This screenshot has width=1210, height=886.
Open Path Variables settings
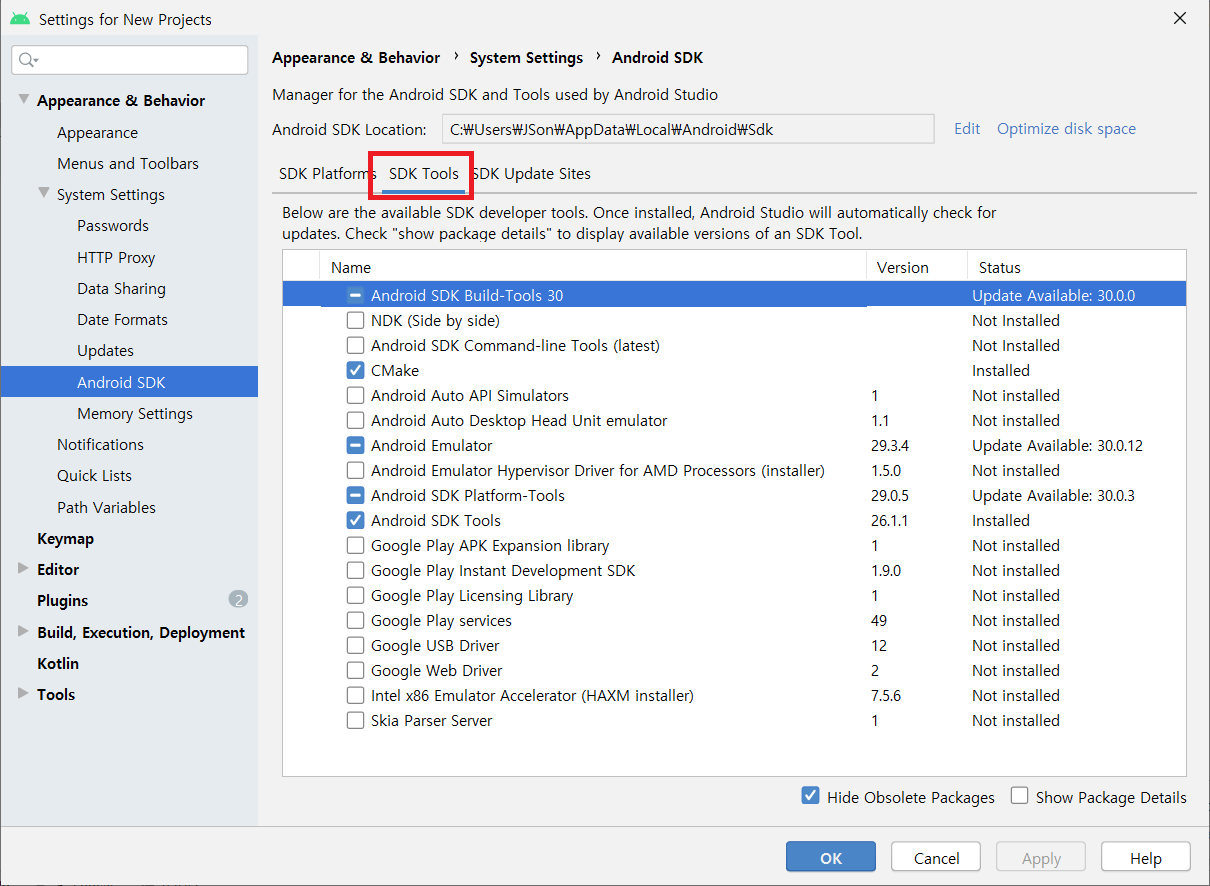tap(106, 507)
